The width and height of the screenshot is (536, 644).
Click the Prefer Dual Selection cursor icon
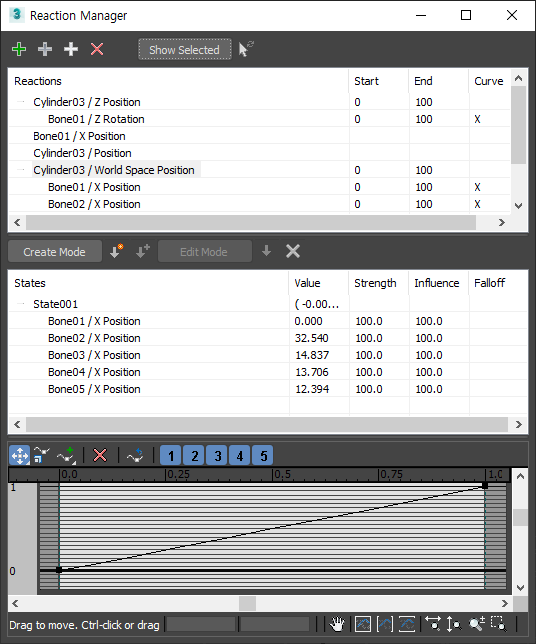(246, 49)
